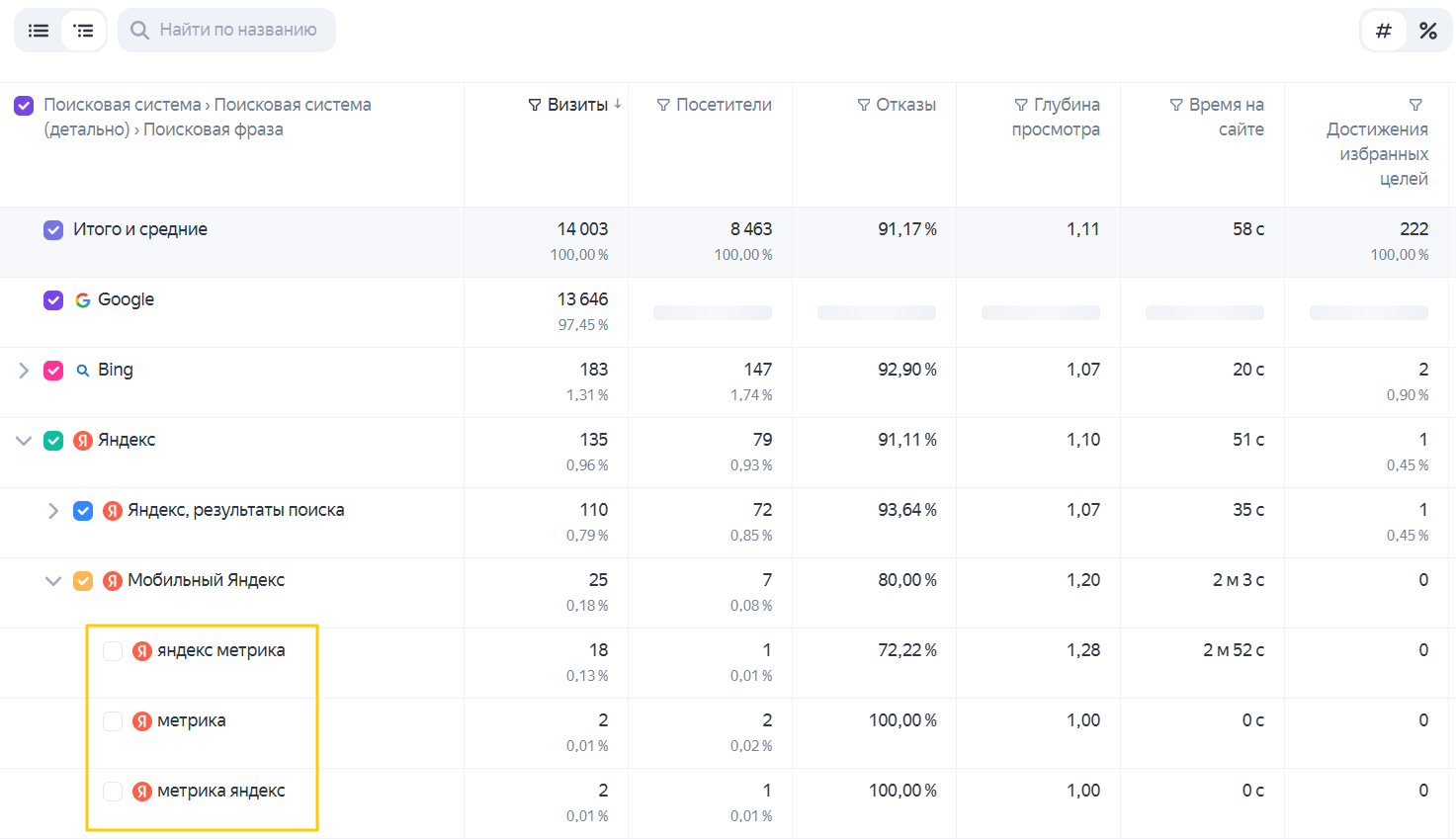
Task: Switch to flat list view icon
Action: click(x=39, y=31)
